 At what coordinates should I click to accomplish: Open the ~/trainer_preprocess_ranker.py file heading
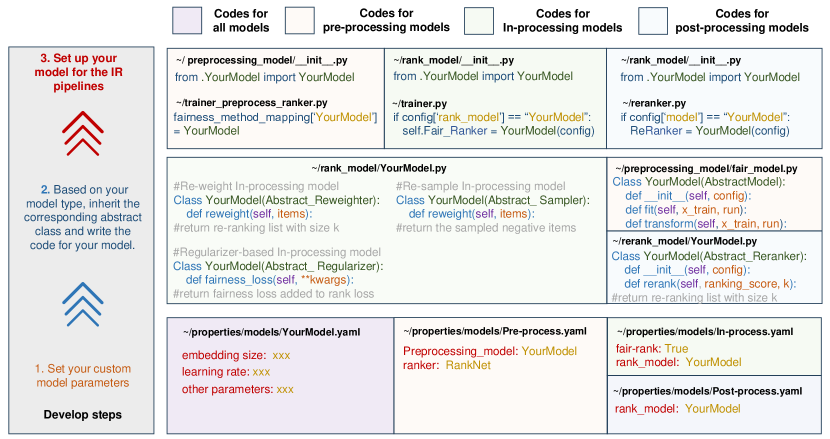pos(251,103)
